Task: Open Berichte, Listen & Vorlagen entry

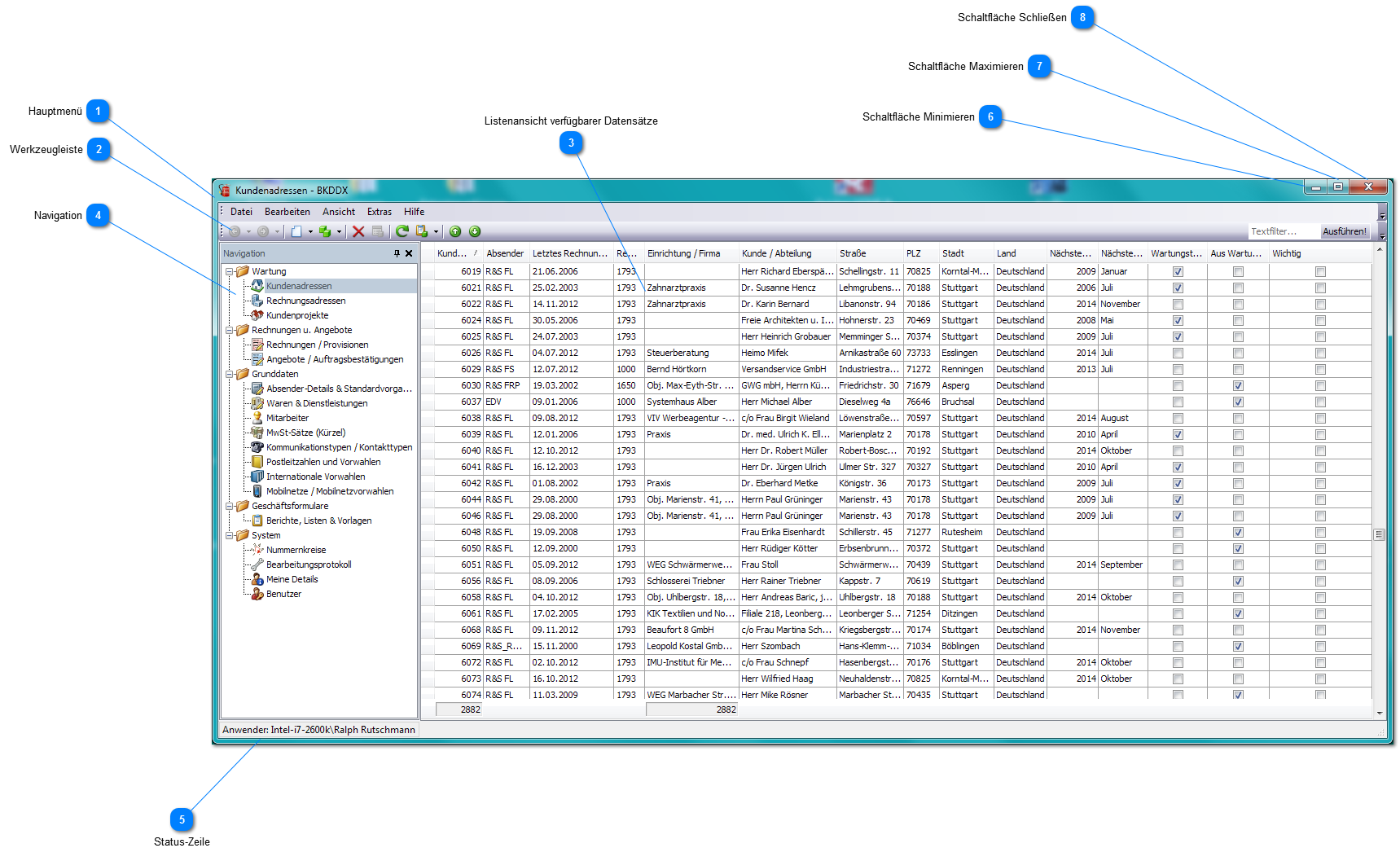Action: point(318,521)
